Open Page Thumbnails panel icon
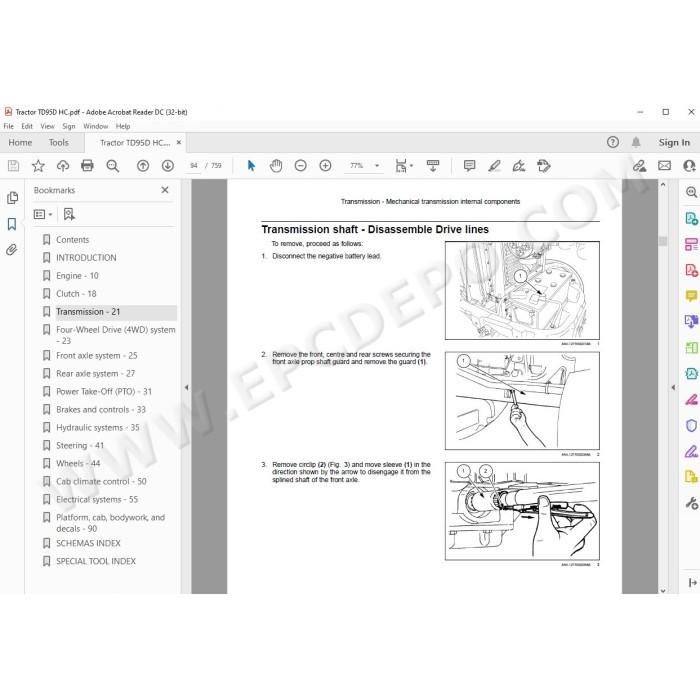Viewport: 700px width, 700px height. click(12, 198)
